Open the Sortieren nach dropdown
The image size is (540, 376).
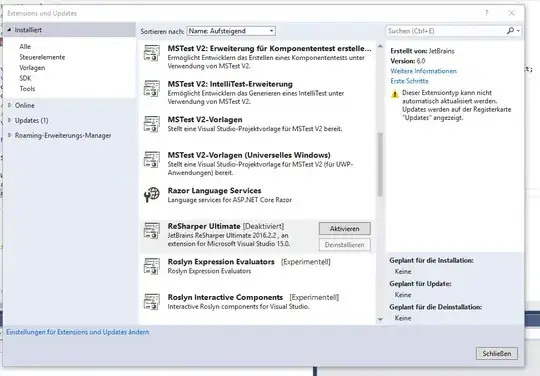coord(231,31)
